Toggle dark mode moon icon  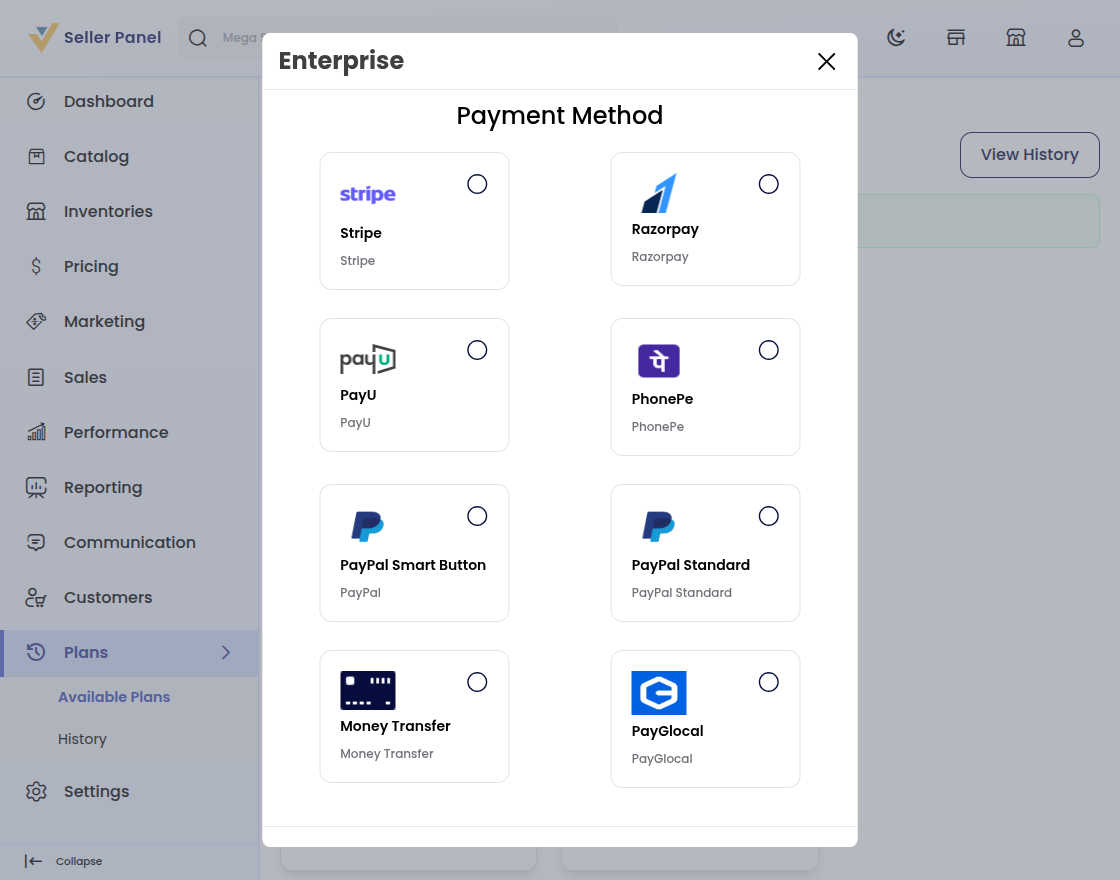[x=896, y=37]
